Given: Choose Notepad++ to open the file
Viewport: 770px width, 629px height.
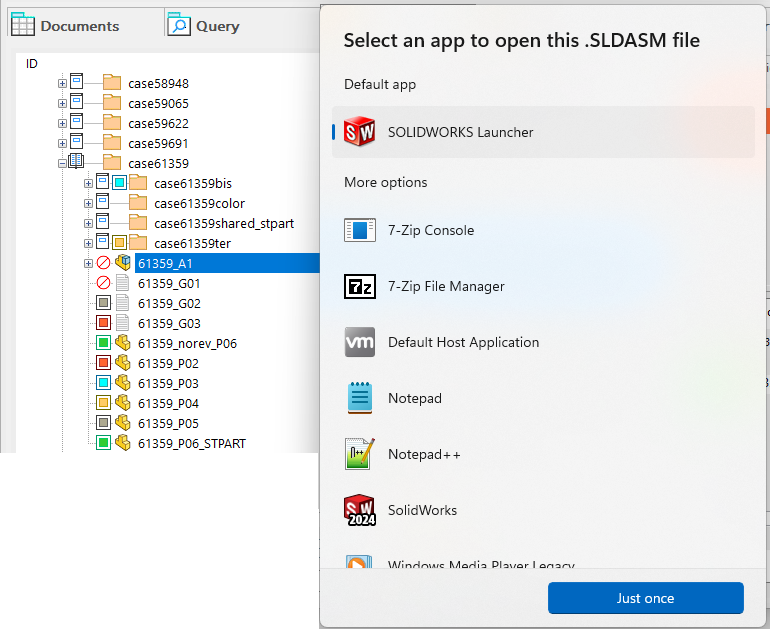Looking at the screenshot, I should click(543, 454).
